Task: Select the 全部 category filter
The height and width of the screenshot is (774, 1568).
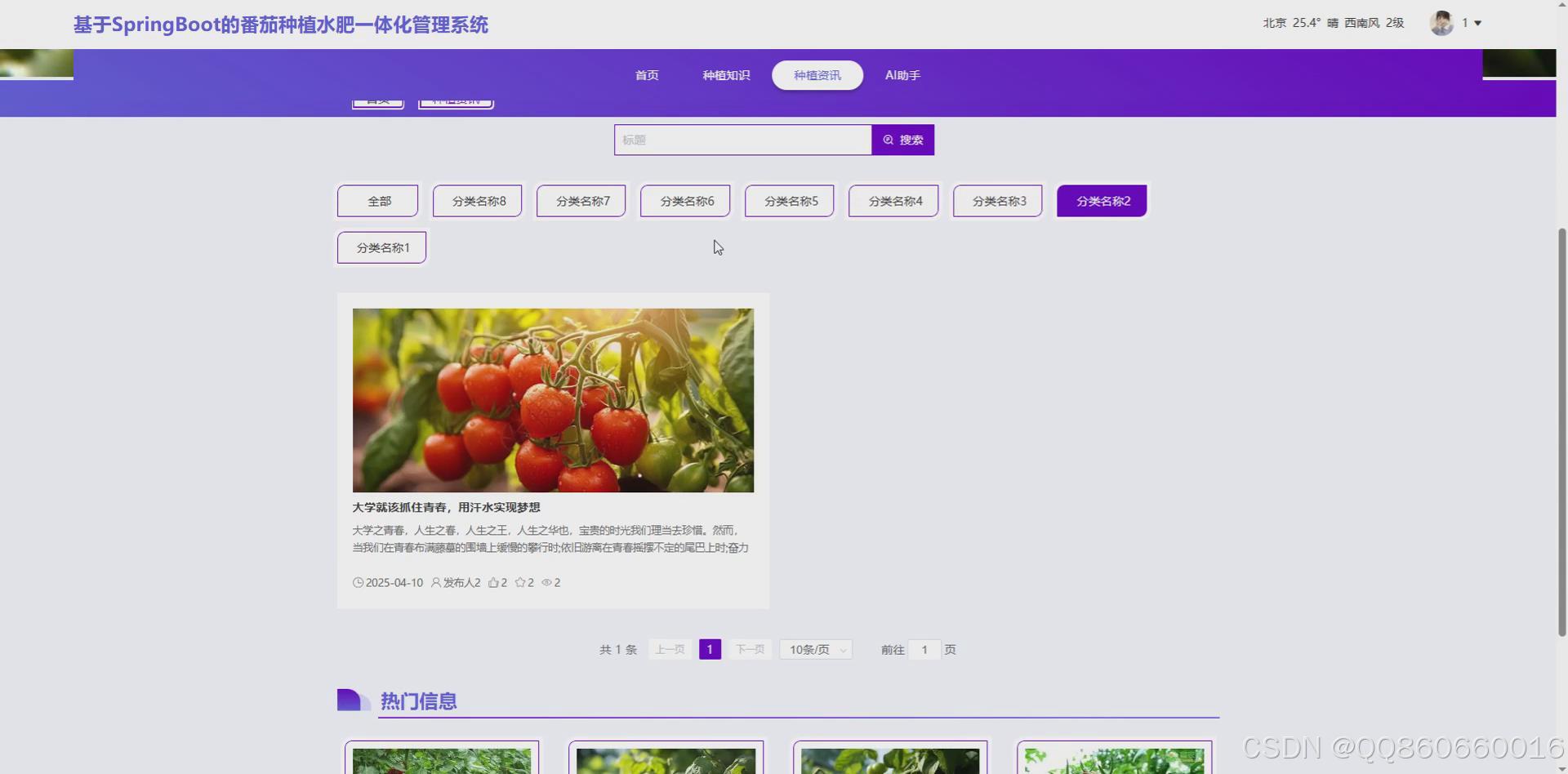Action: [x=378, y=201]
